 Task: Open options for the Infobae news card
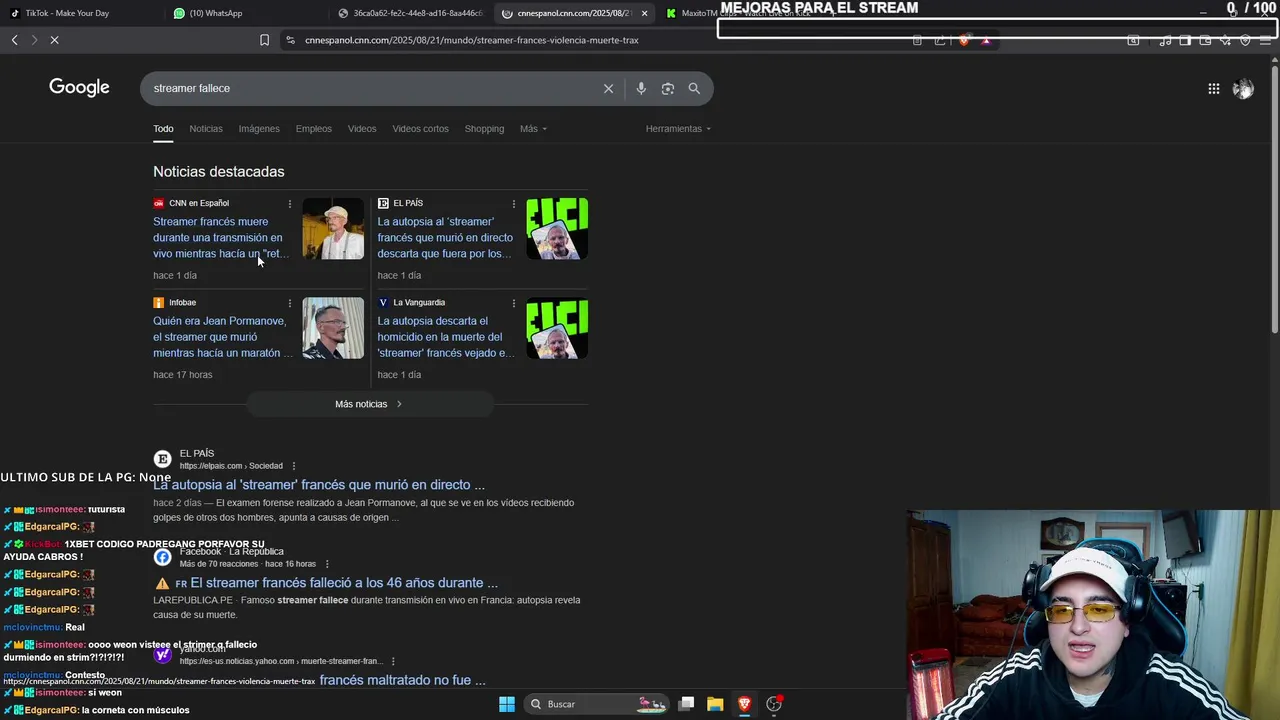point(290,303)
